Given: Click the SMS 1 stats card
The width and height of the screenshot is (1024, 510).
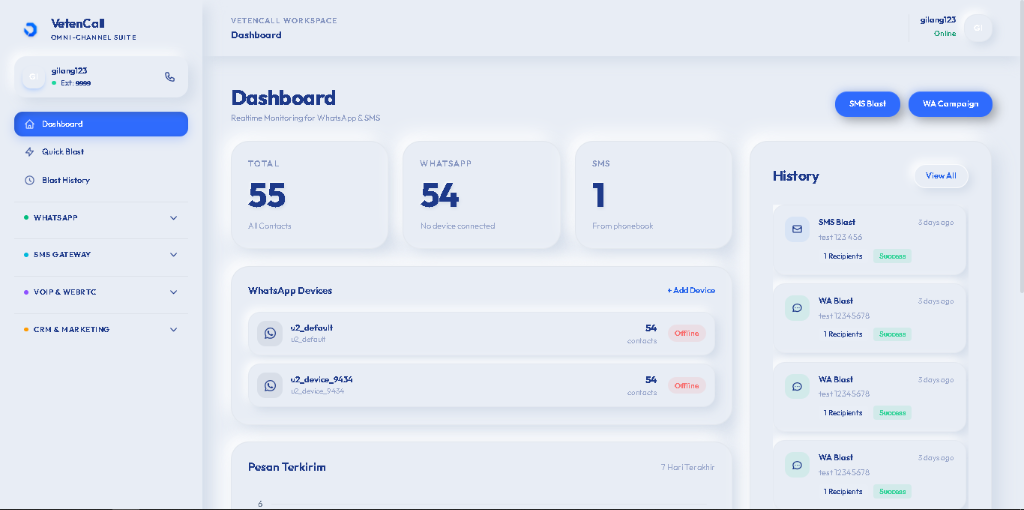Looking at the screenshot, I should 653,195.
